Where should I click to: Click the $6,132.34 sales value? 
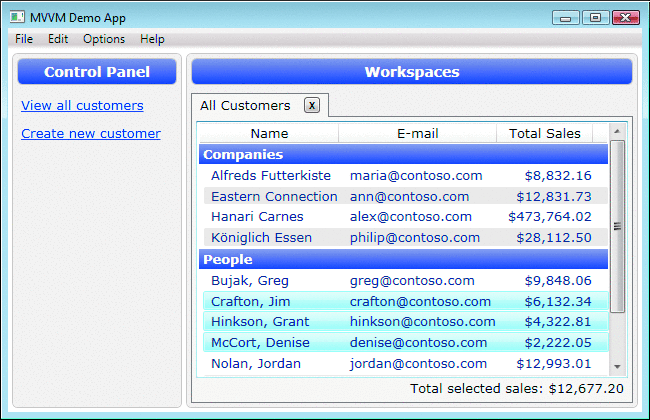pos(558,301)
